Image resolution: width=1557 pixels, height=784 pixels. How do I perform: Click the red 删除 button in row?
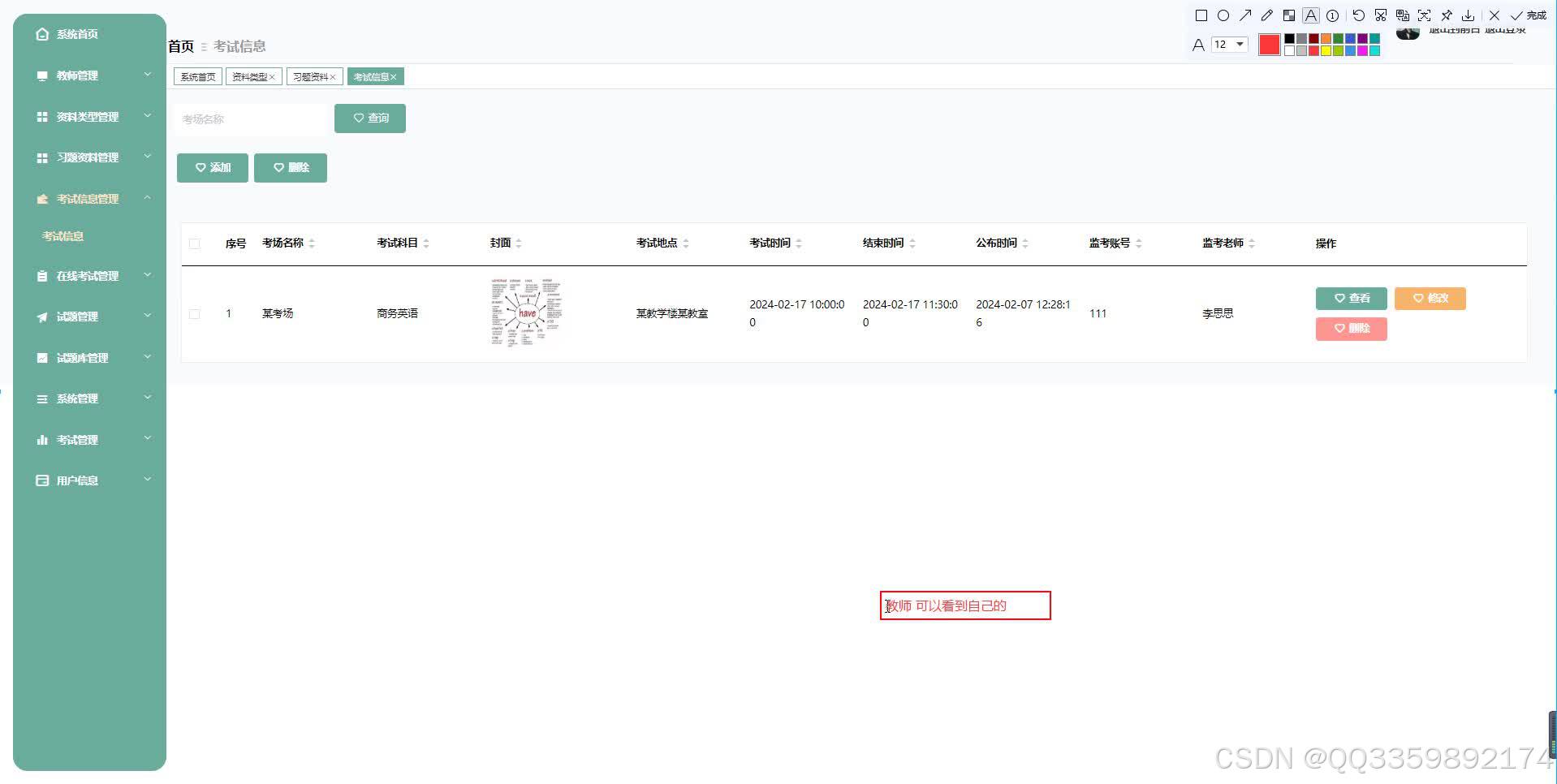(1351, 329)
